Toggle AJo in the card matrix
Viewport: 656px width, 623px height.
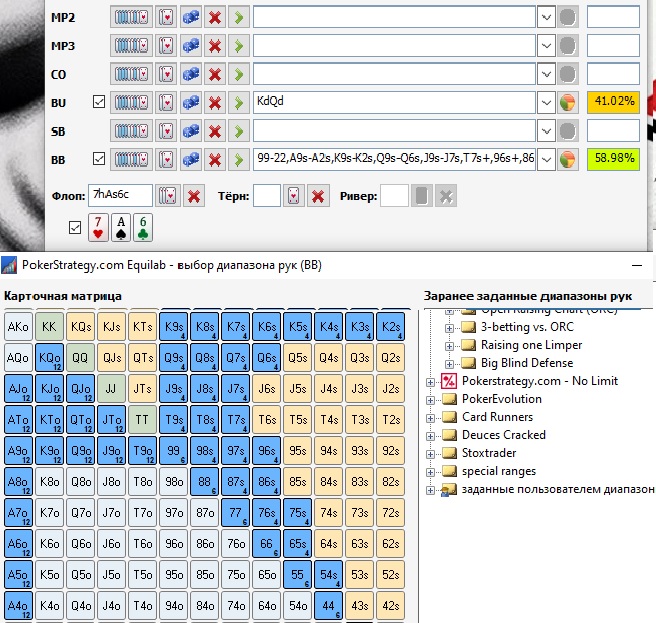coord(18,389)
